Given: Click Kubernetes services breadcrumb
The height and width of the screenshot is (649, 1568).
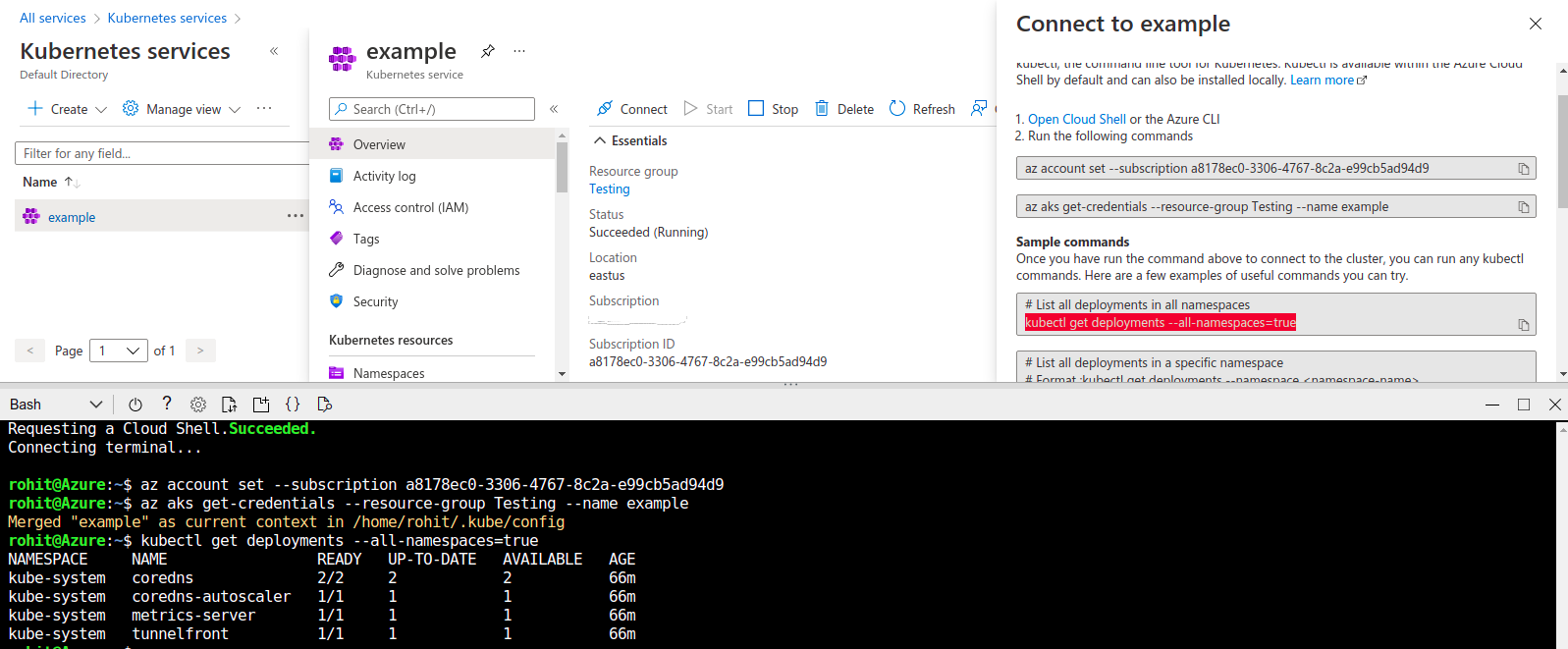Looking at the screenshot, I should tap(167, 18).
